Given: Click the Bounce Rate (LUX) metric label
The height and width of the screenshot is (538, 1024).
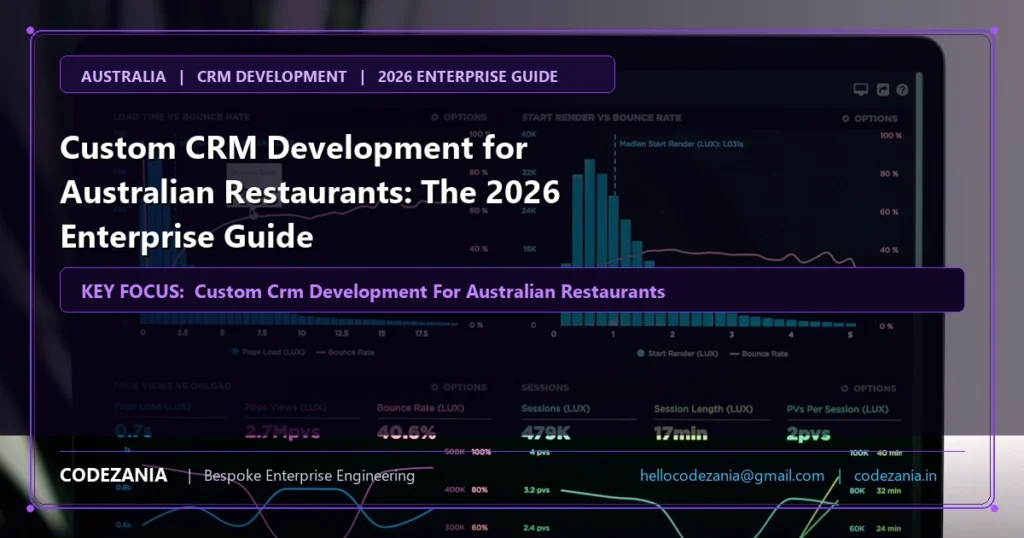Looking at the screenshot, I should 421,407.
